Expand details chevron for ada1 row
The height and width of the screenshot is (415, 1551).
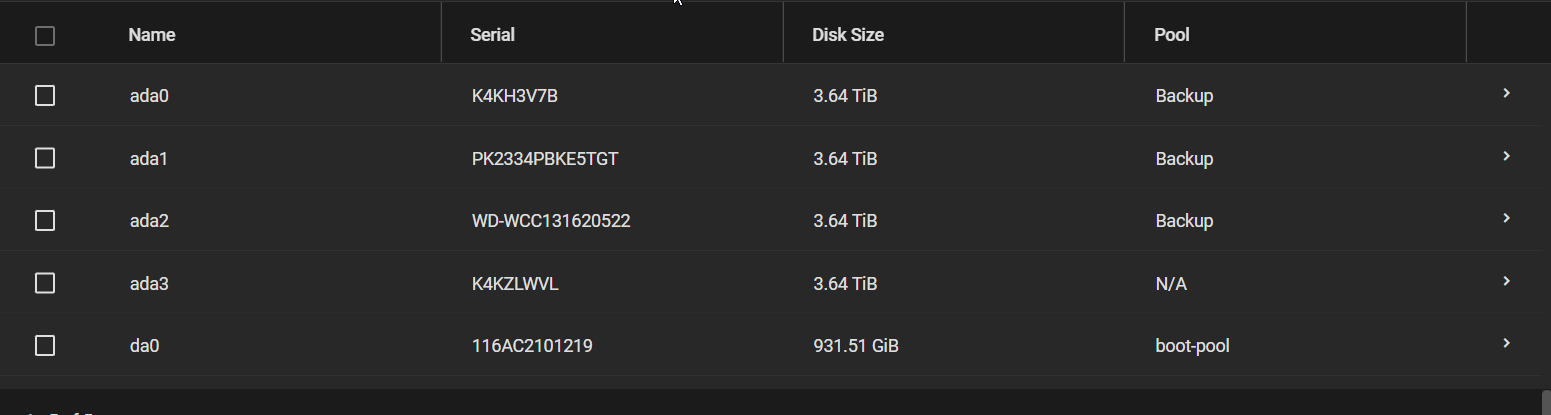coord(1506,156)
